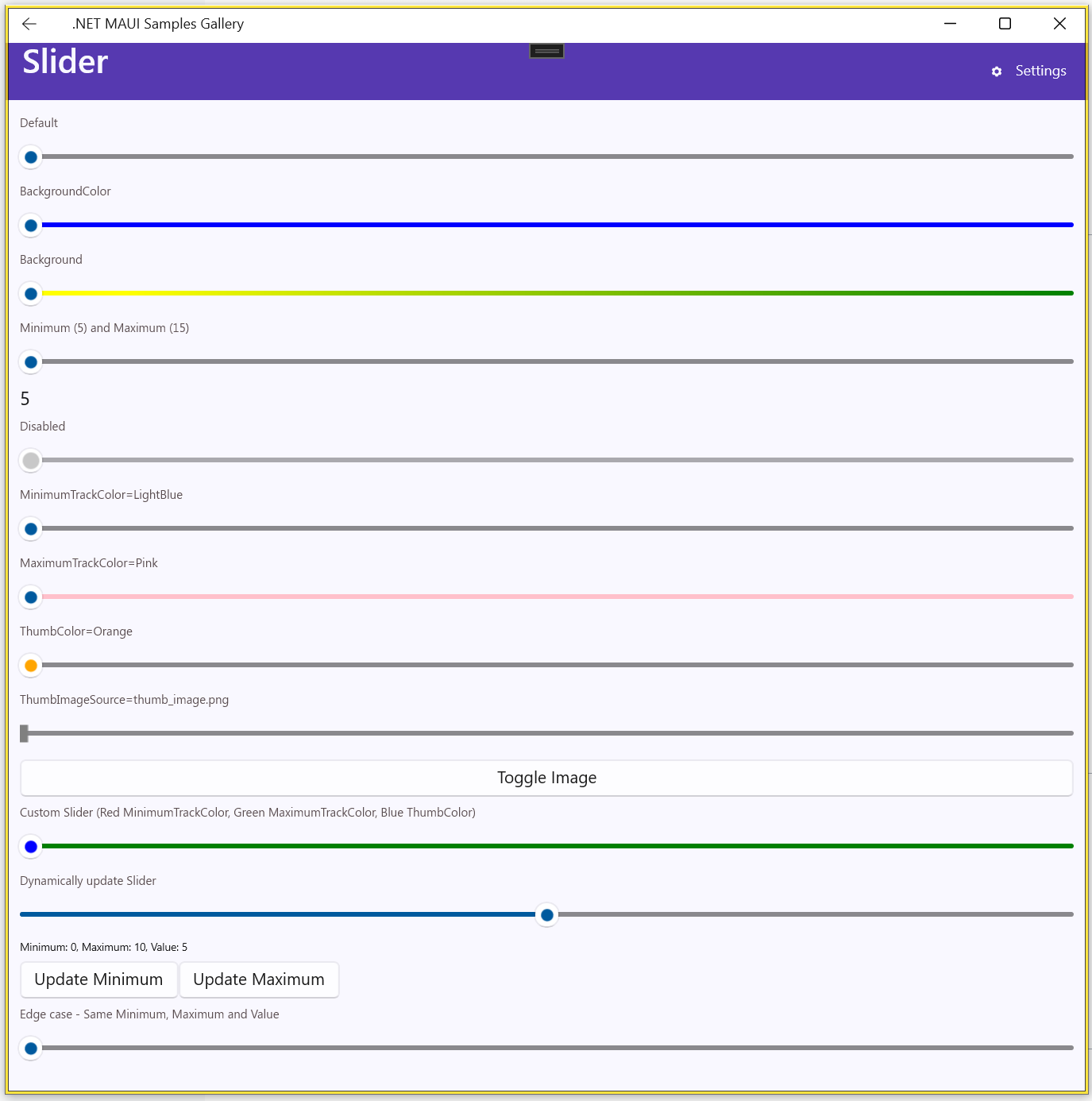Click the yellow-green gradient Background slider track
Image resolution: width=1092 pixels, height=1101 pixels.
(x=556, y=293)
